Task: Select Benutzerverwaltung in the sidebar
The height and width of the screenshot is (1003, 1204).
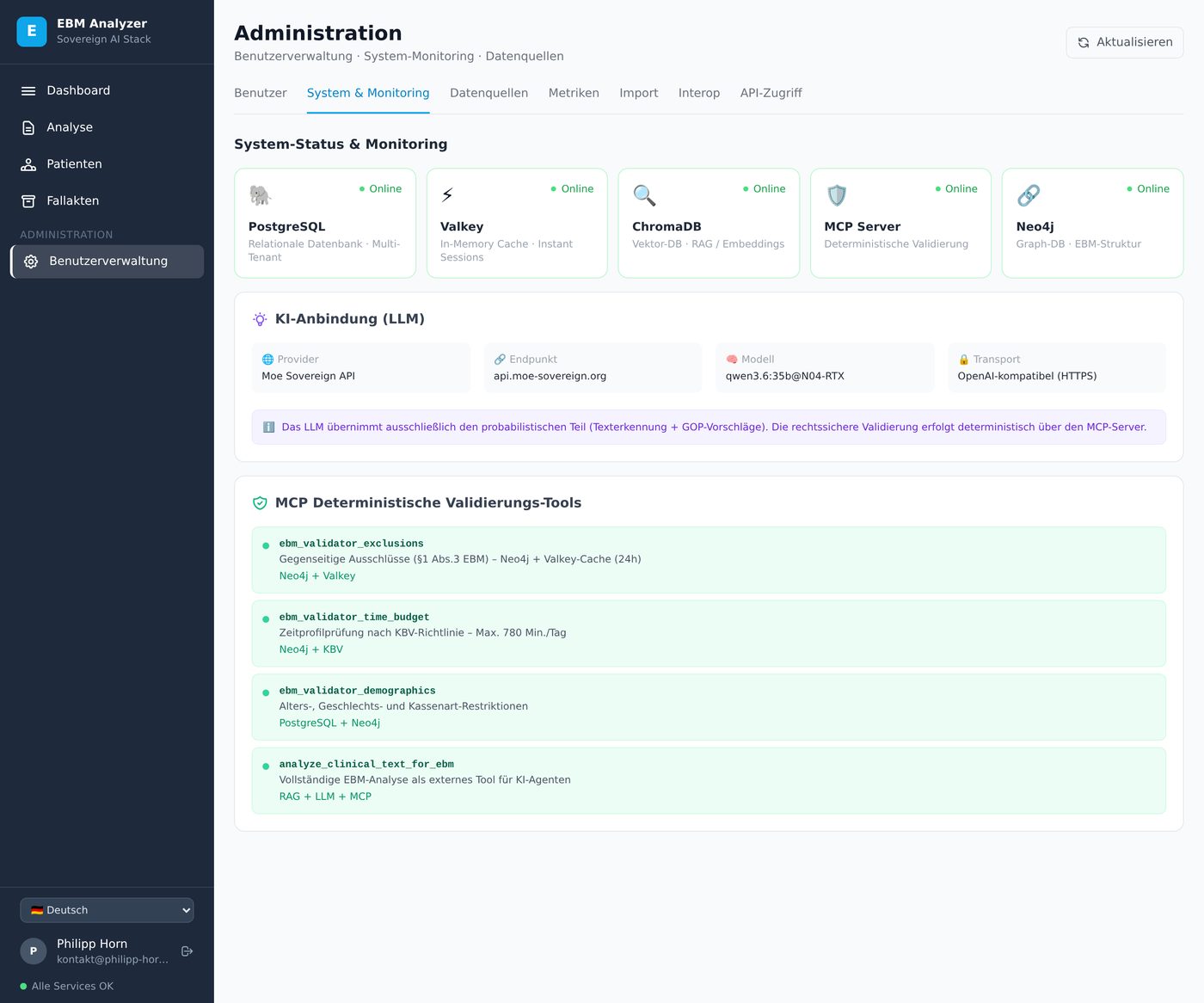Action: pos(107,262)
